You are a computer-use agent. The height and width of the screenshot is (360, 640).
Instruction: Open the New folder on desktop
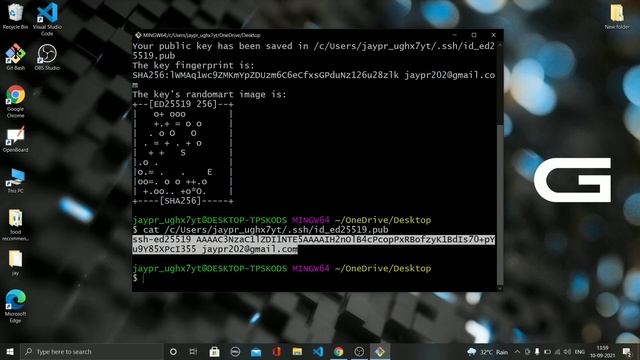(x=617, y=17)
